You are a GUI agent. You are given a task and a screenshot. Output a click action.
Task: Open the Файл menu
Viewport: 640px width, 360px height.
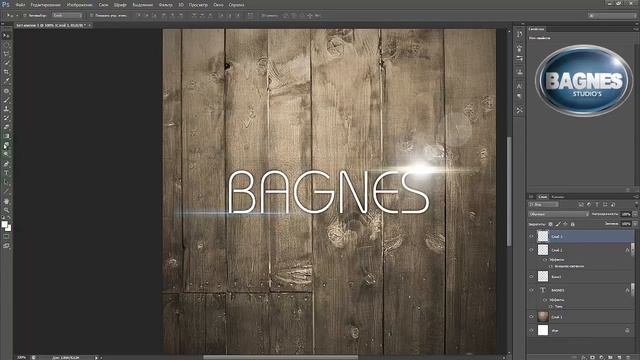[20, 5]
